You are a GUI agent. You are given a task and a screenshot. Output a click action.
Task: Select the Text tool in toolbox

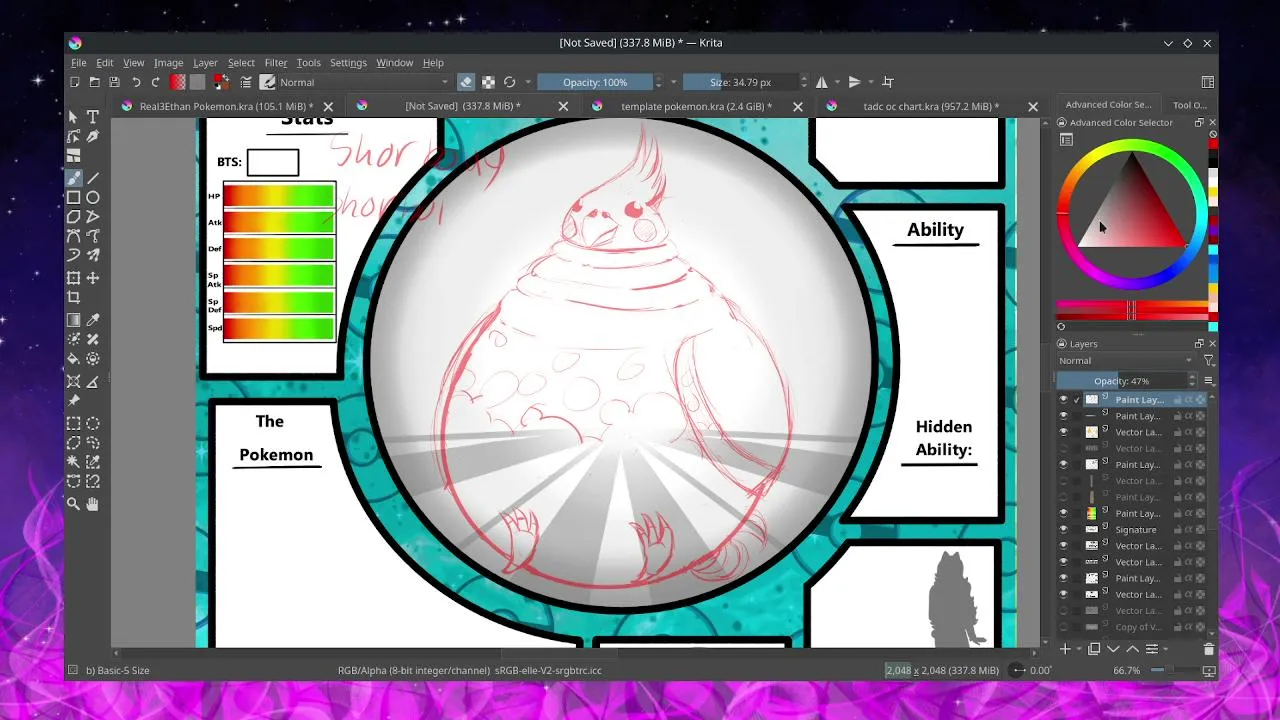(x=93, y=117)
